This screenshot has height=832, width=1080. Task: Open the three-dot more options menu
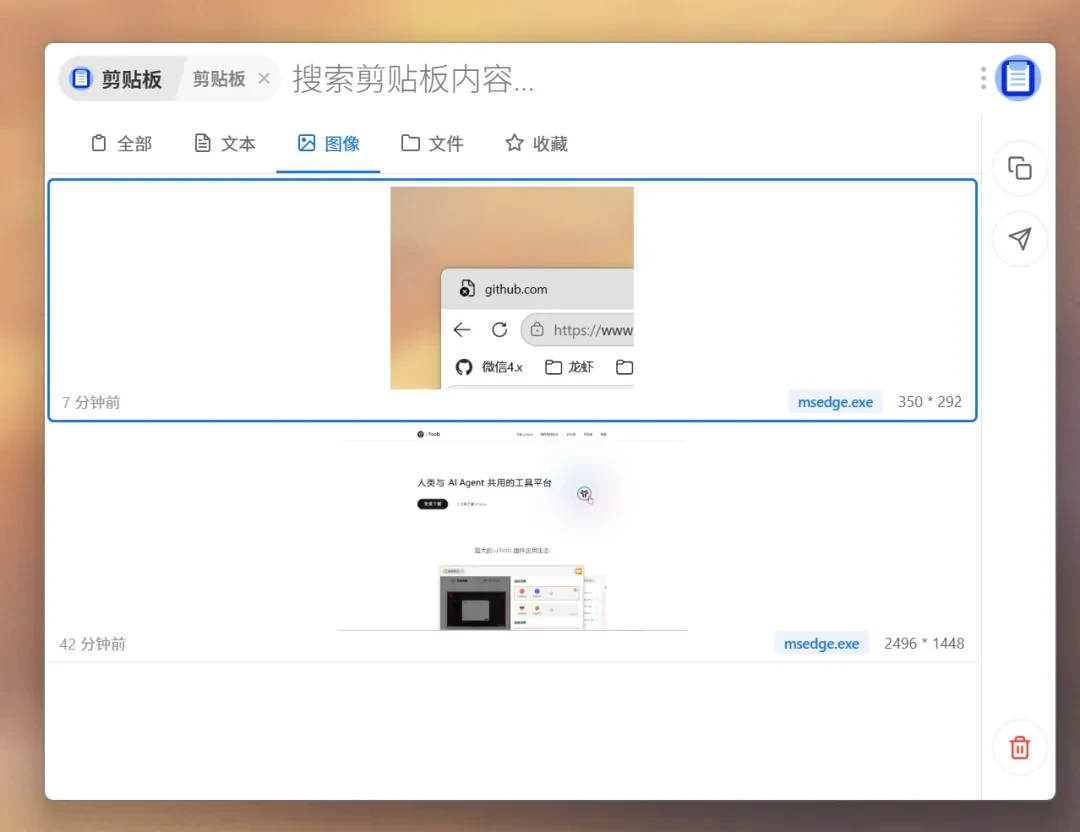pos(983,78)
